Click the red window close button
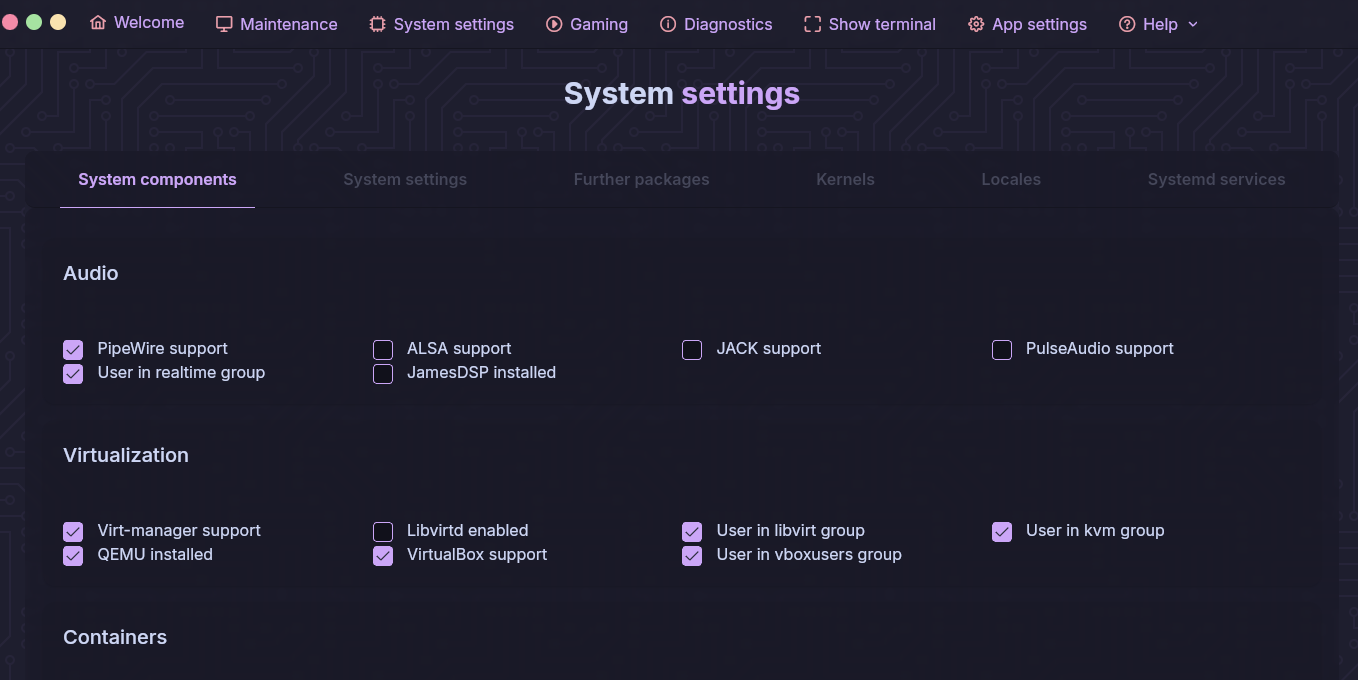 (x=10, y=22)
